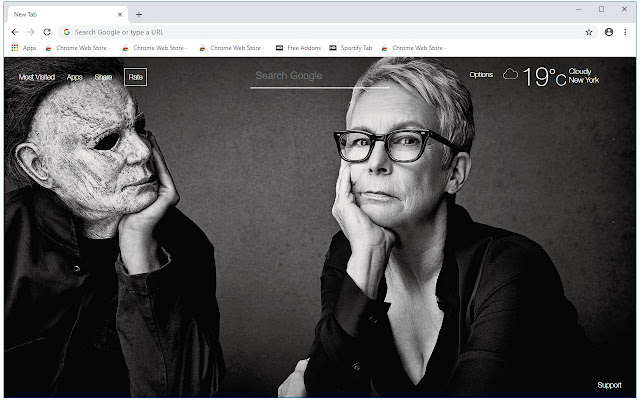Viewport: 640px width, 400px height.
Task: Click the Share menu item
Action: pos(103,77)
